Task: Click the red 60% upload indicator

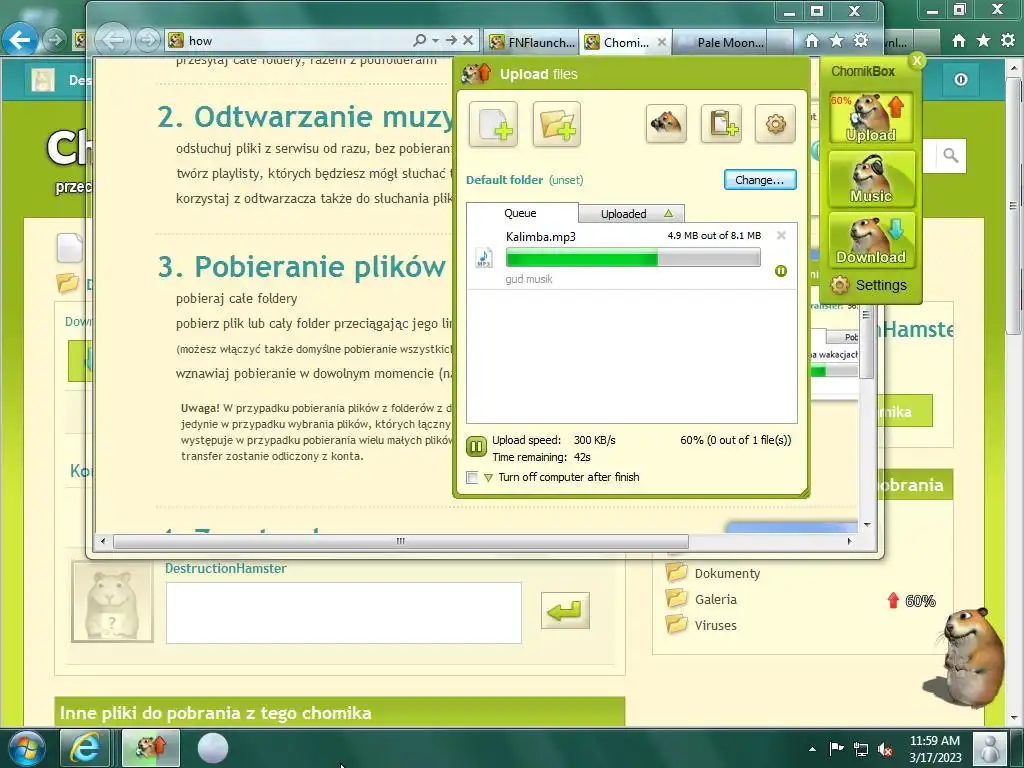Action: (911, 600)
